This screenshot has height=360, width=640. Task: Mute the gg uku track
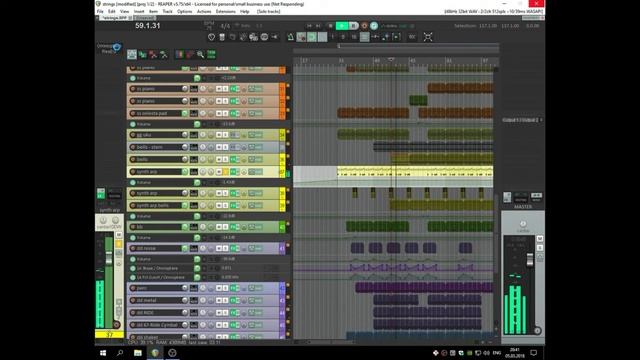(219, 135)
